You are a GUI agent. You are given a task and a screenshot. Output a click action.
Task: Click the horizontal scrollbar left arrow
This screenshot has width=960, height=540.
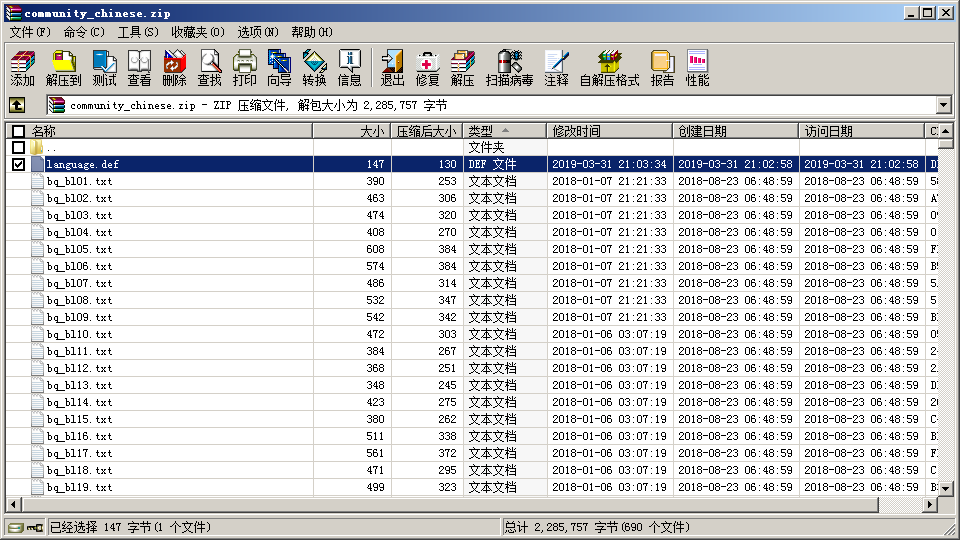[x=13, y=504]
